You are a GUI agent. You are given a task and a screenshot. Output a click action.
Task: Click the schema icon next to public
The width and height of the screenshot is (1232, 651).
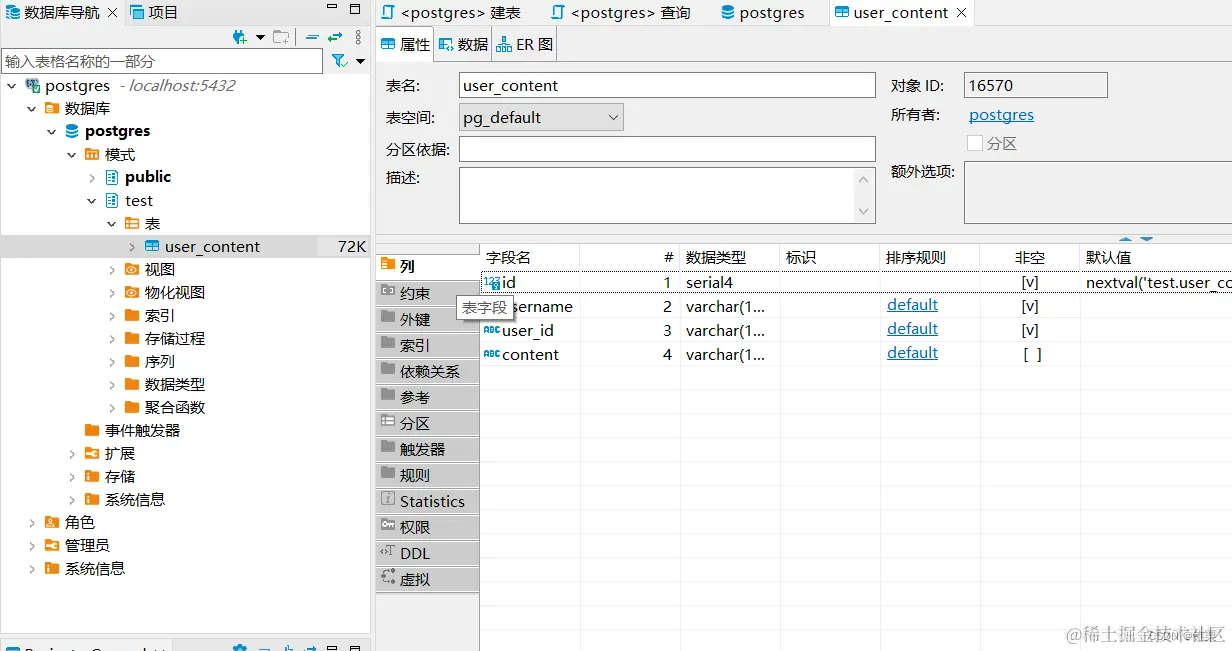tap(112, 177)
